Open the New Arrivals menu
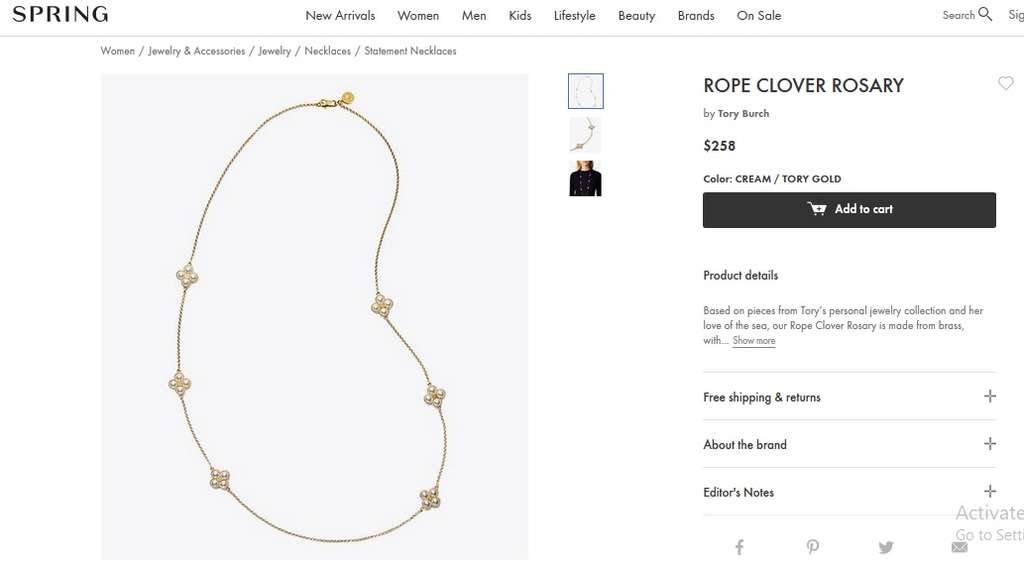Screen dimensions: 1024x568 click(x=340, y=16)
